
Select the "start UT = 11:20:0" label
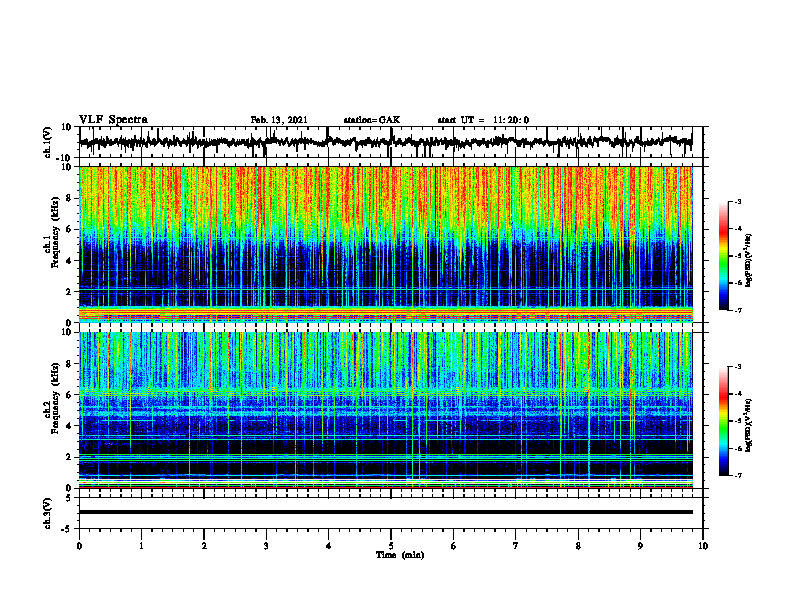coord(483,120)
